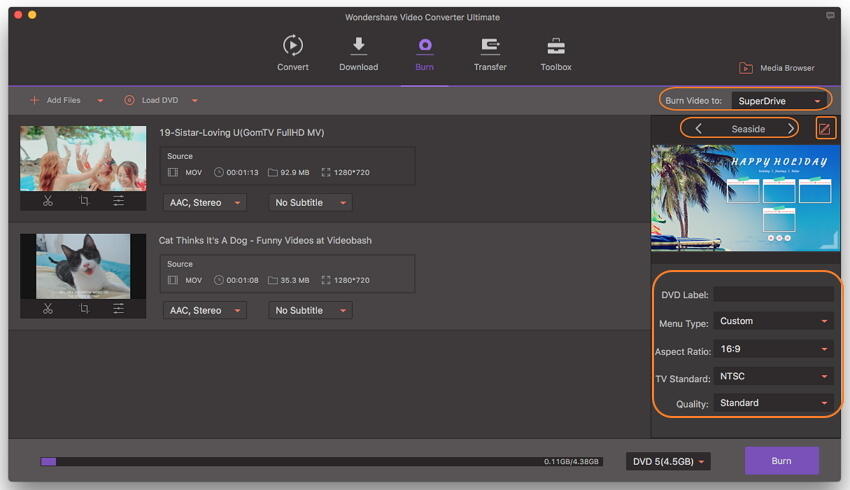Screen dimensions: 850x490
Task: Open the Transfer tab
Action: 490,53
